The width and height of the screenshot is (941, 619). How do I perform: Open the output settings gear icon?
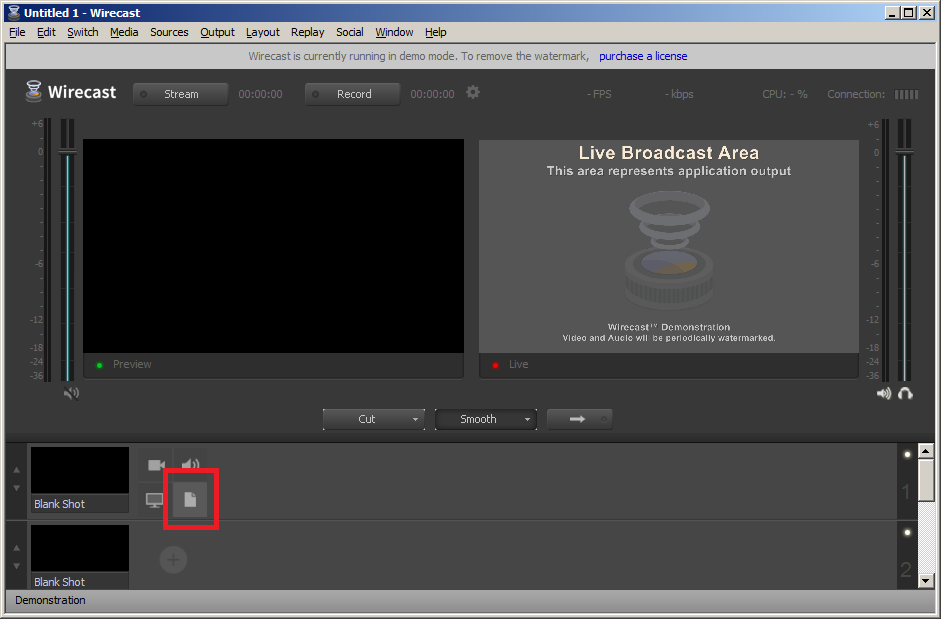[473, 92]
